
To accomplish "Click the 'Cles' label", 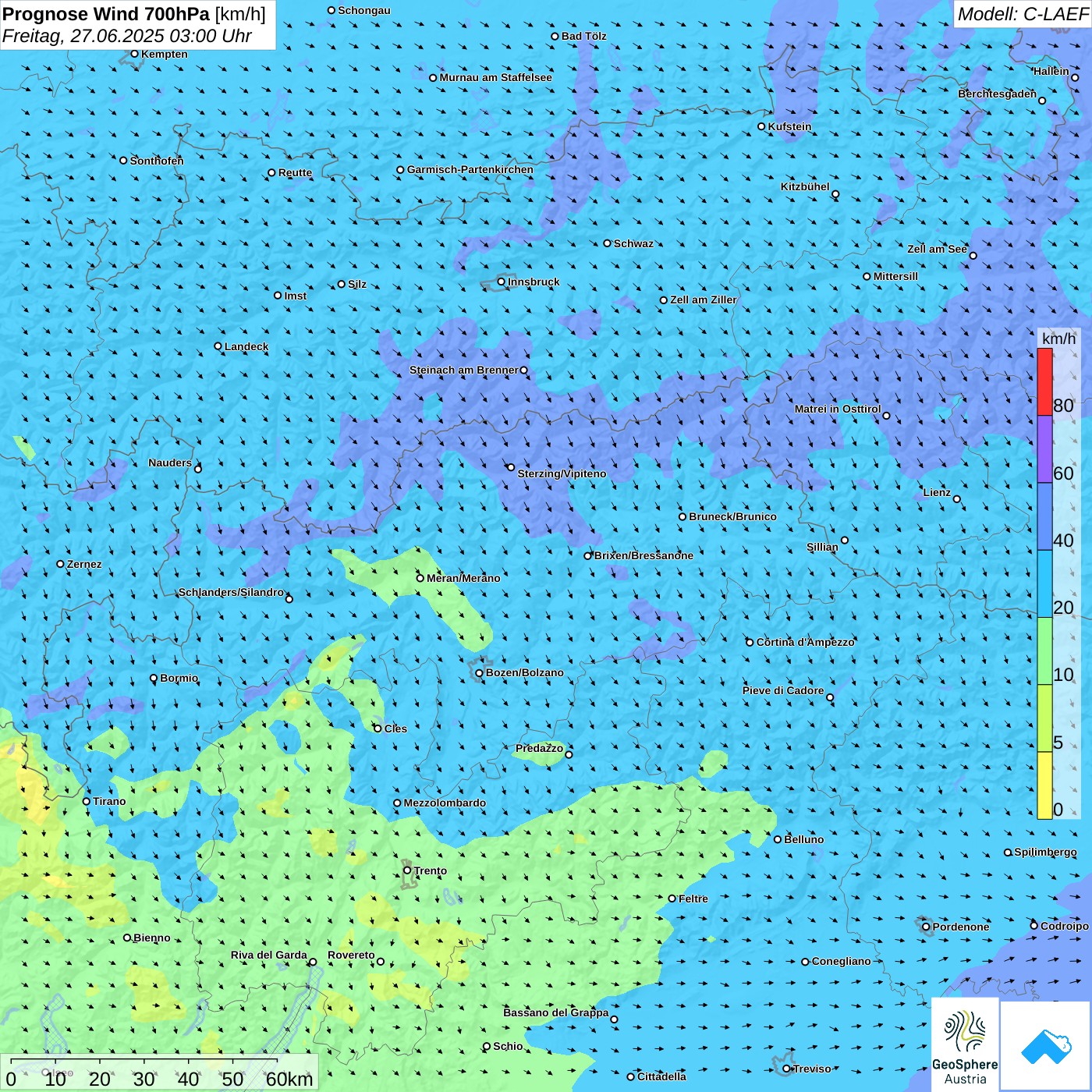I will pyautogui.click(x=395, y=729).
